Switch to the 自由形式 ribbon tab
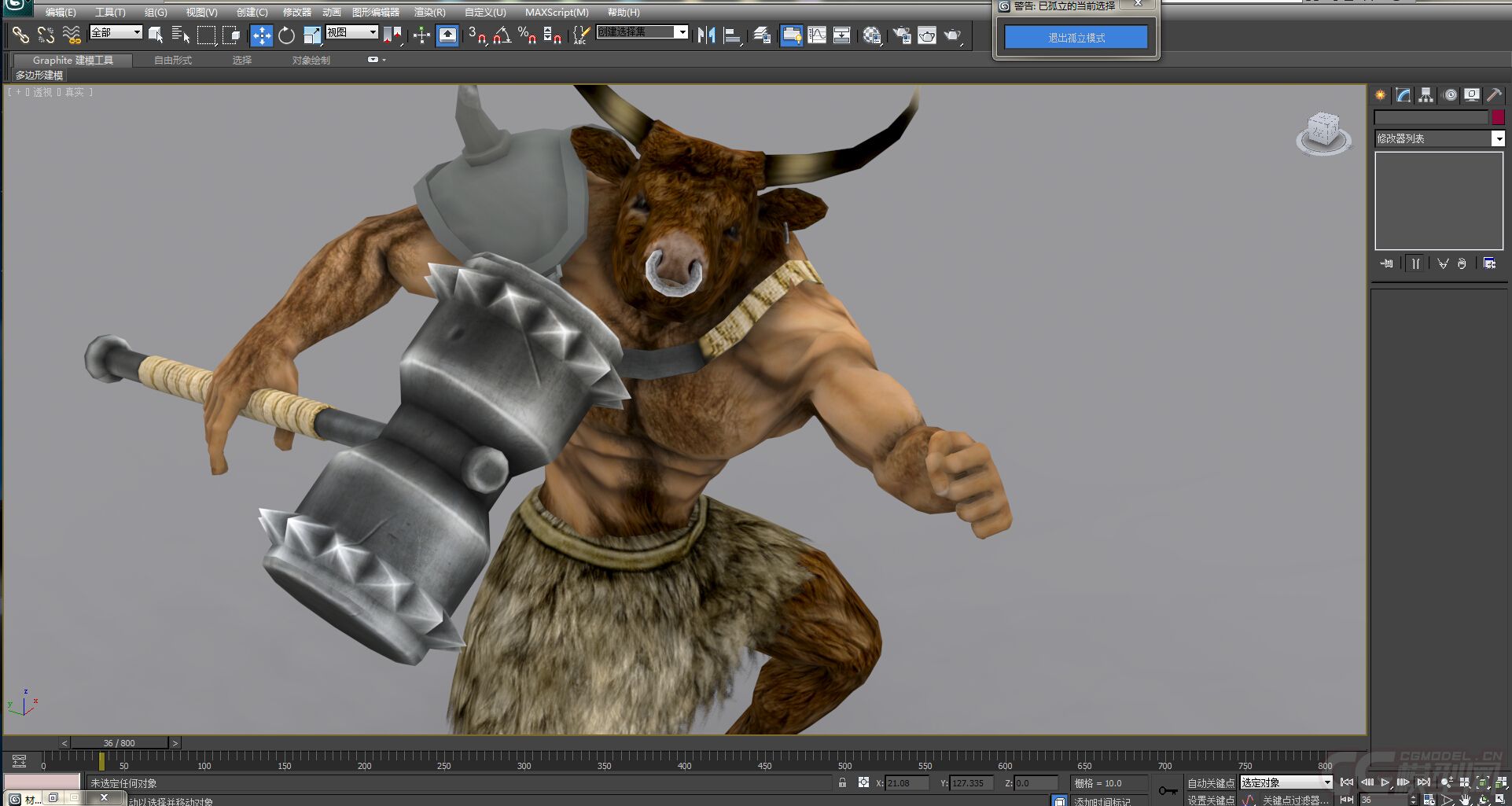Viewport: 1512px width, 806px height. [173, 60]
